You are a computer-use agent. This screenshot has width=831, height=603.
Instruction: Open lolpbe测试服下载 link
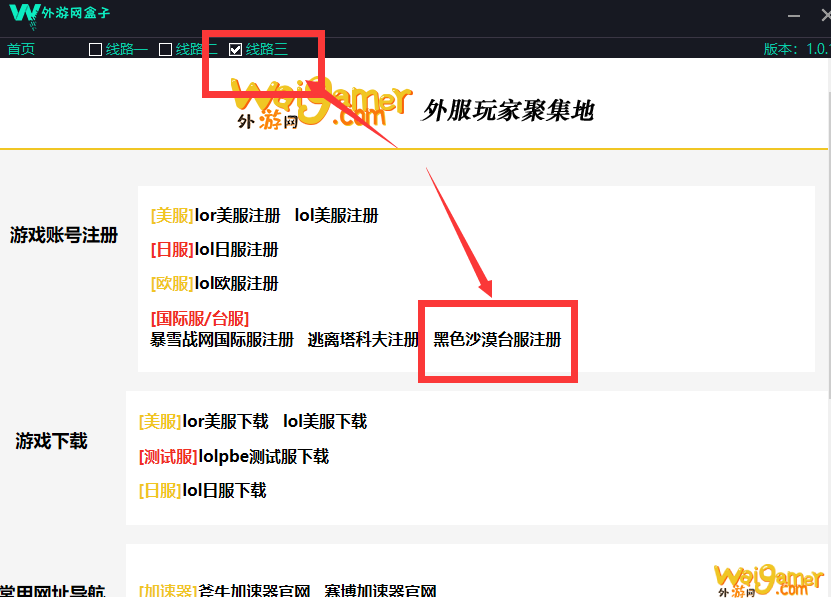(x=263, y=456)
